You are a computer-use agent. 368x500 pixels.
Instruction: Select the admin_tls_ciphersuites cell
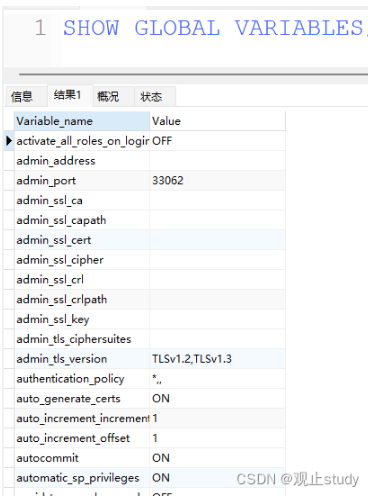coord(82,339)
